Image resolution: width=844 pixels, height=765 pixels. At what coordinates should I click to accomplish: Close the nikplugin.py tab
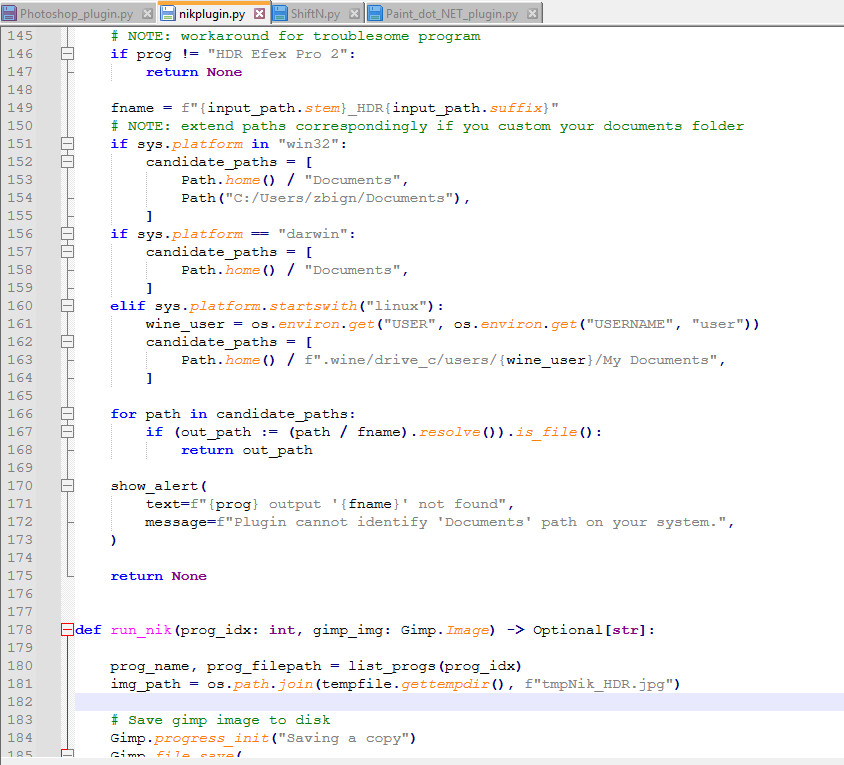(x=259, y=14)
